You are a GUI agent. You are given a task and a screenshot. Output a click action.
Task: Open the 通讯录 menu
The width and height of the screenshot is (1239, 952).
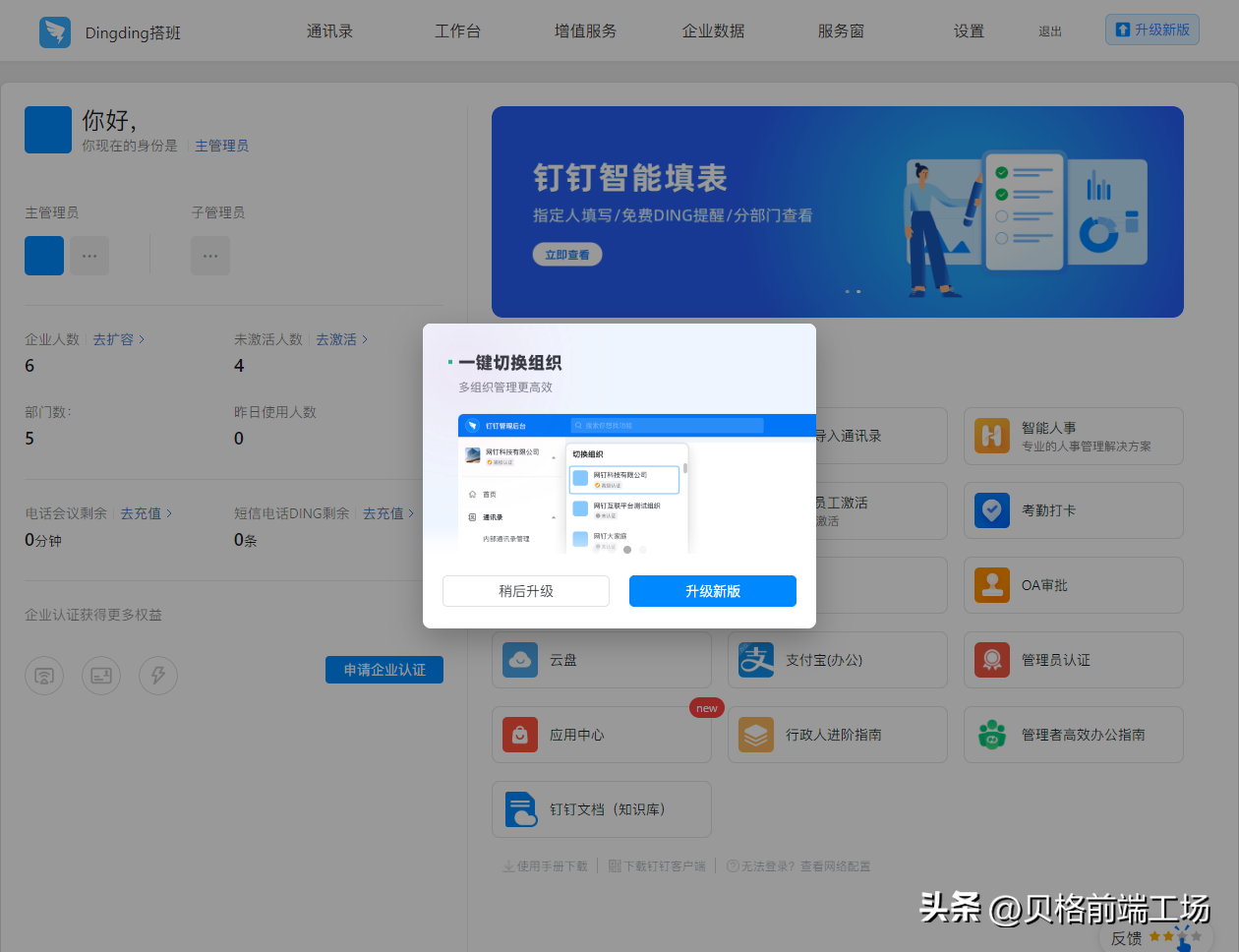pos(329,31)
